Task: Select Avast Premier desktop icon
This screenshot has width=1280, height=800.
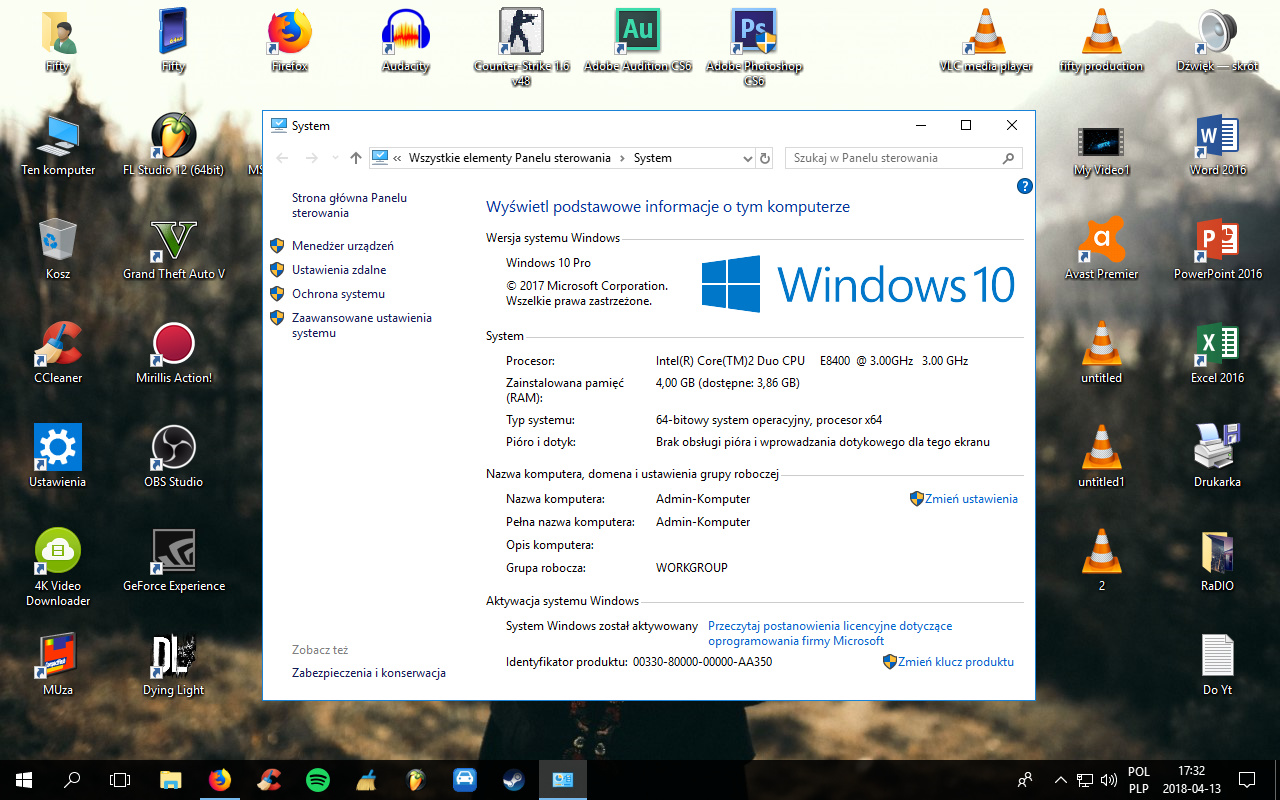Action: 1102,249
